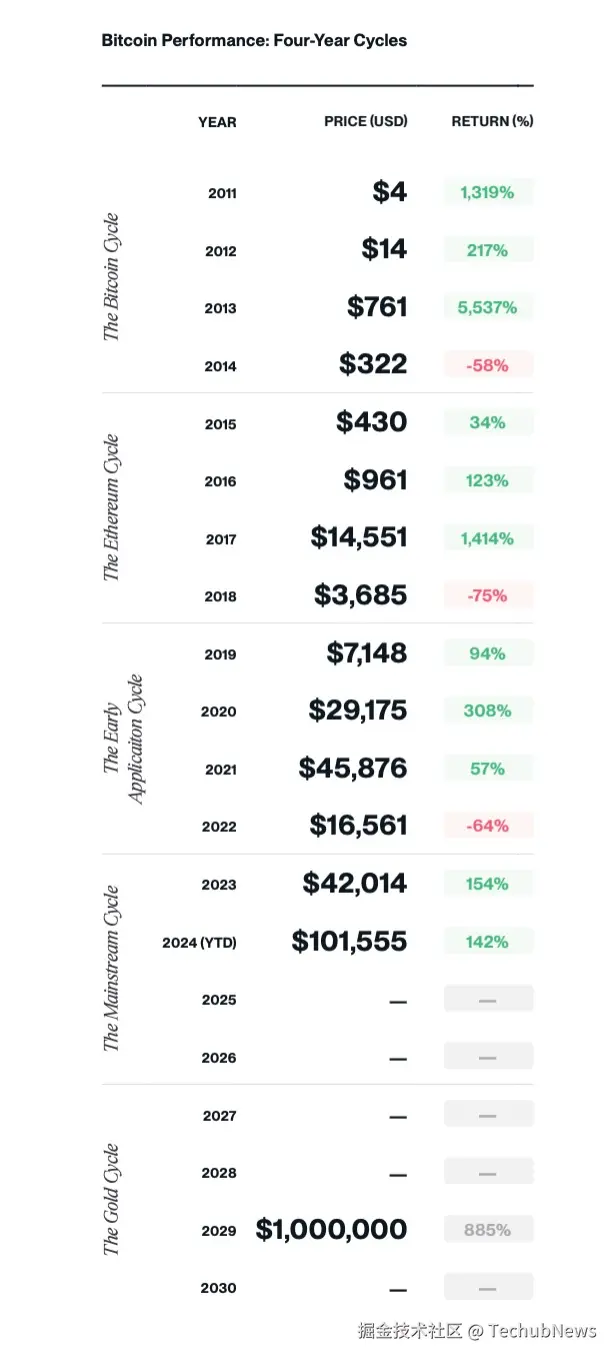Screen dimensions: 616x1360
Task: Select The Mainstream Cycle label
Action: click(111, 968)
